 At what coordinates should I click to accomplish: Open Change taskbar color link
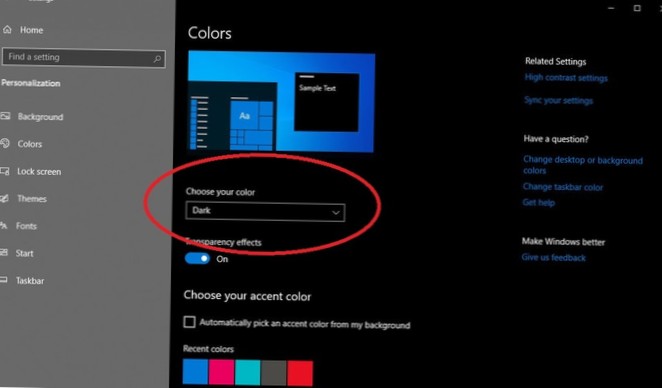pos(563,187)
